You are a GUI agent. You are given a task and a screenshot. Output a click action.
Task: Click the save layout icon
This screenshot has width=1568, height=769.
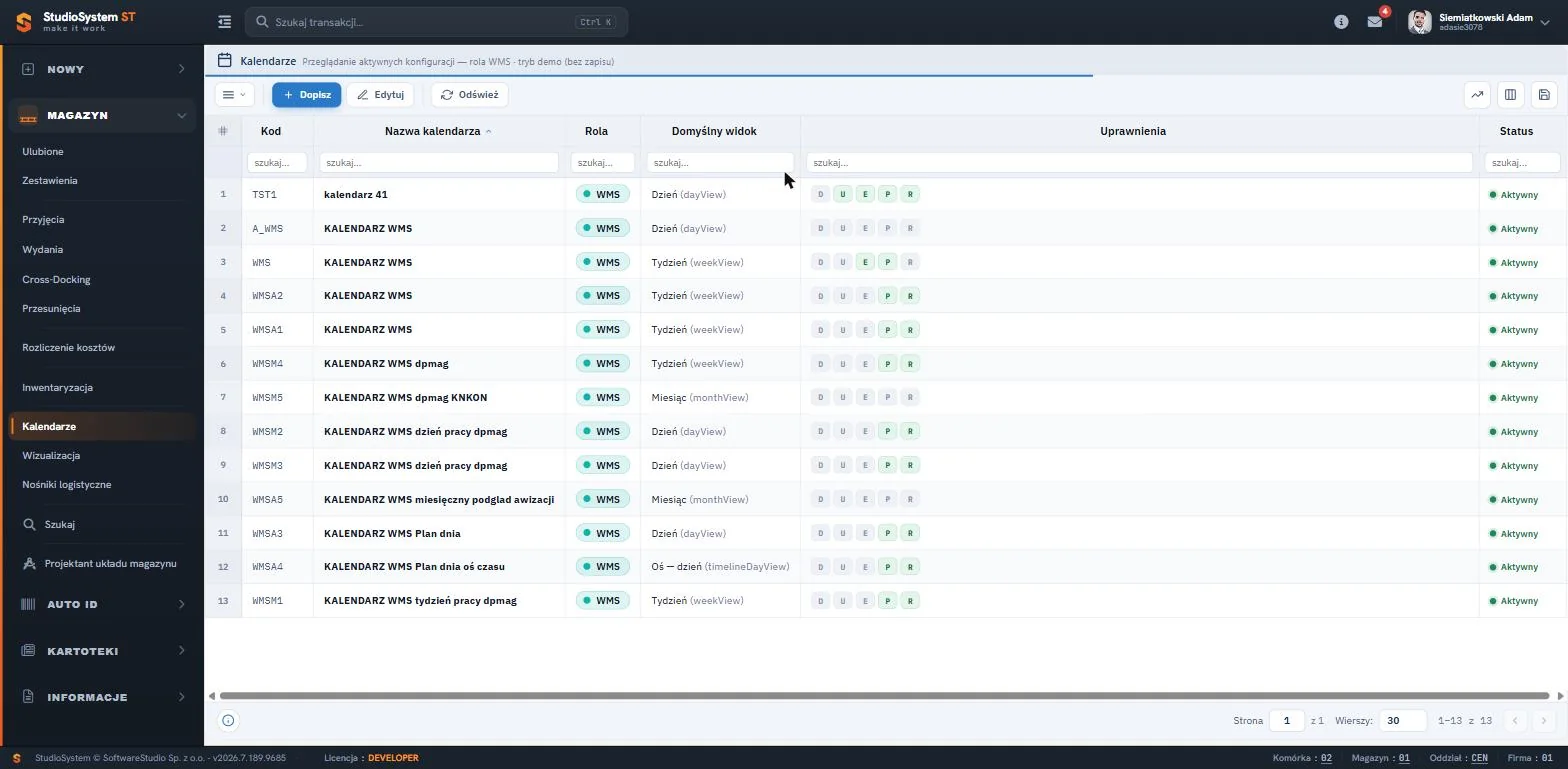[1544, 95]
